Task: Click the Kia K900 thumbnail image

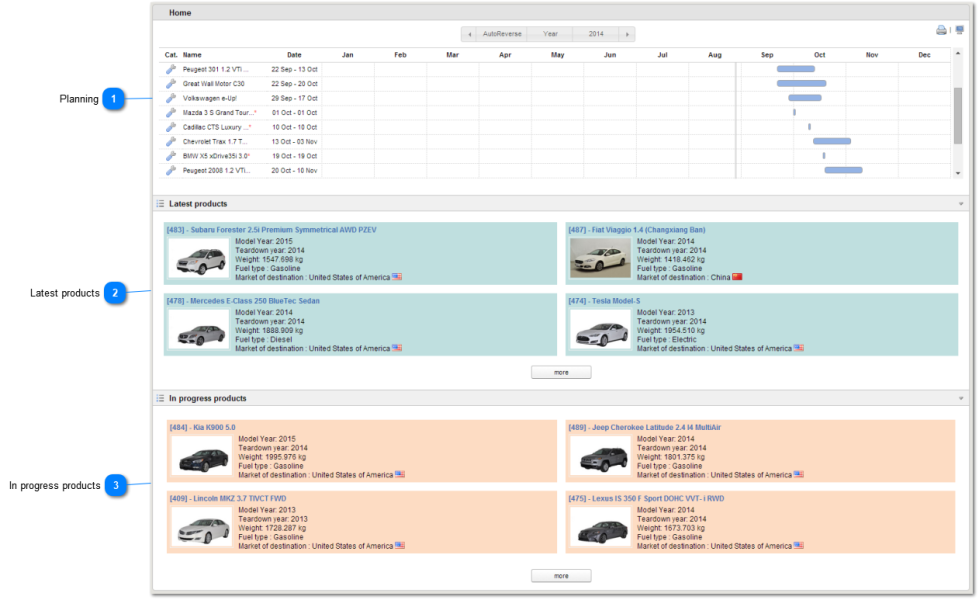Action: [202, 456]
